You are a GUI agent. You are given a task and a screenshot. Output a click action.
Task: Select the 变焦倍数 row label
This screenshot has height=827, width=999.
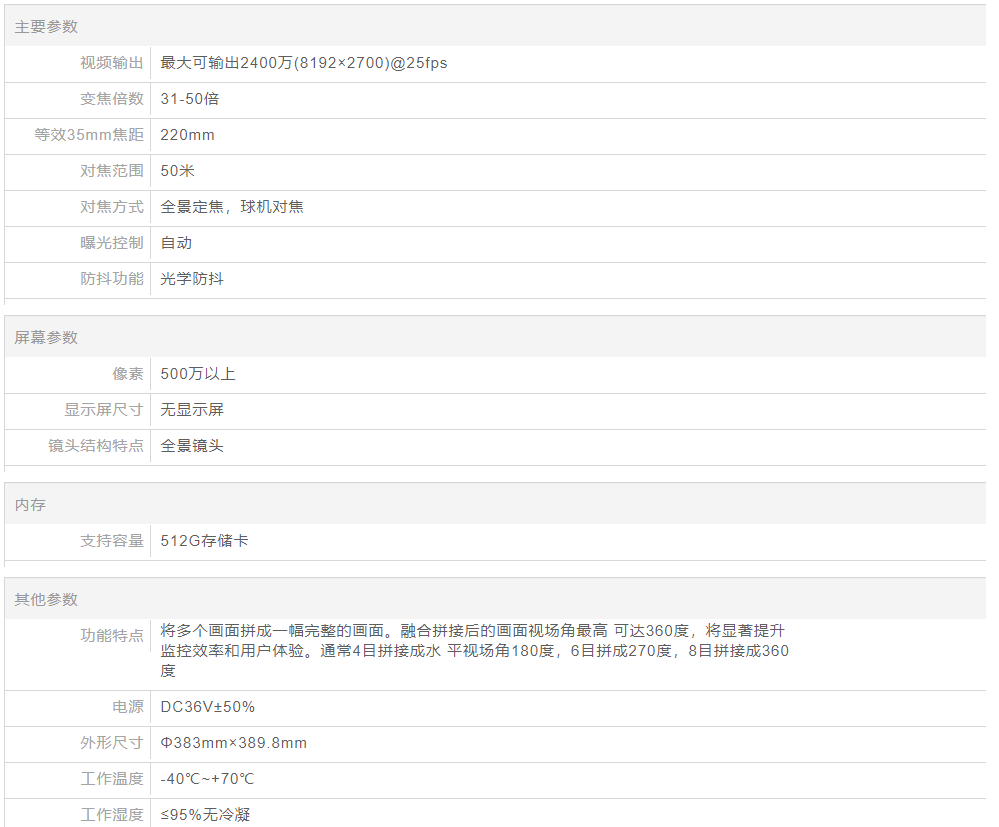[112, 99]
